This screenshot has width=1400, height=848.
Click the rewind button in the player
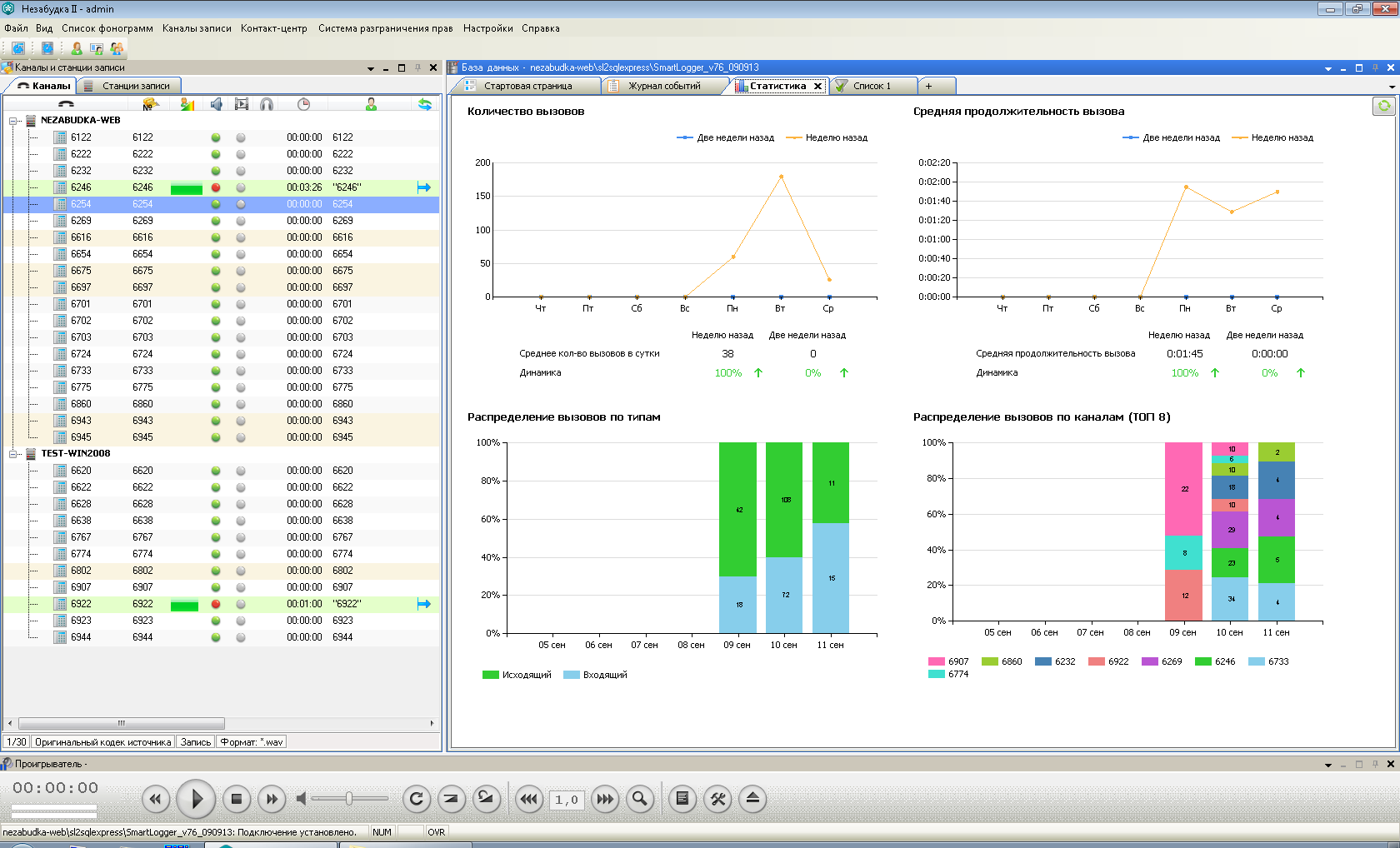pos(155,800)
